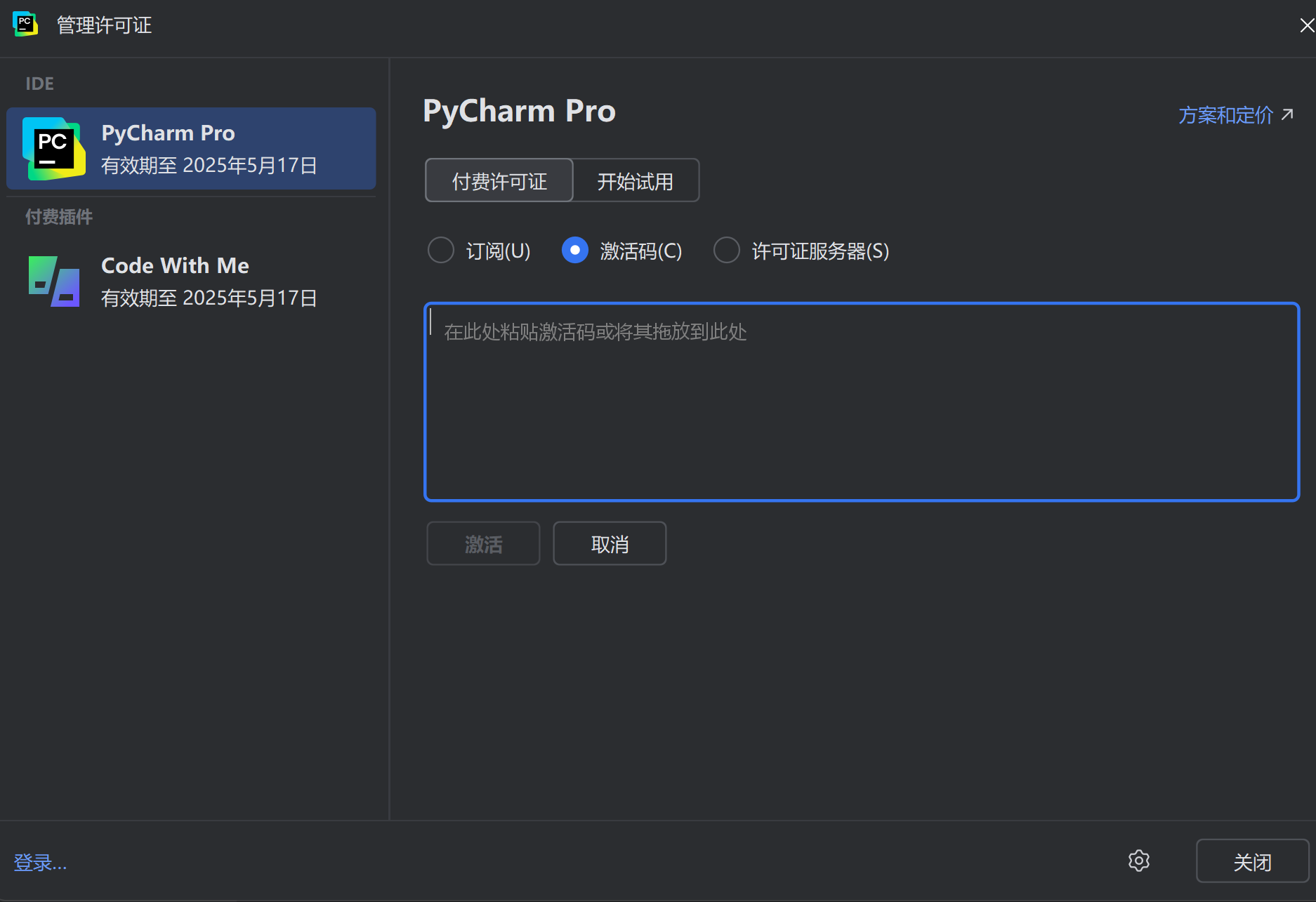Select the Code With Me plugin name
The width and height of the screenshot is (1316, 902).
(175, 265)
